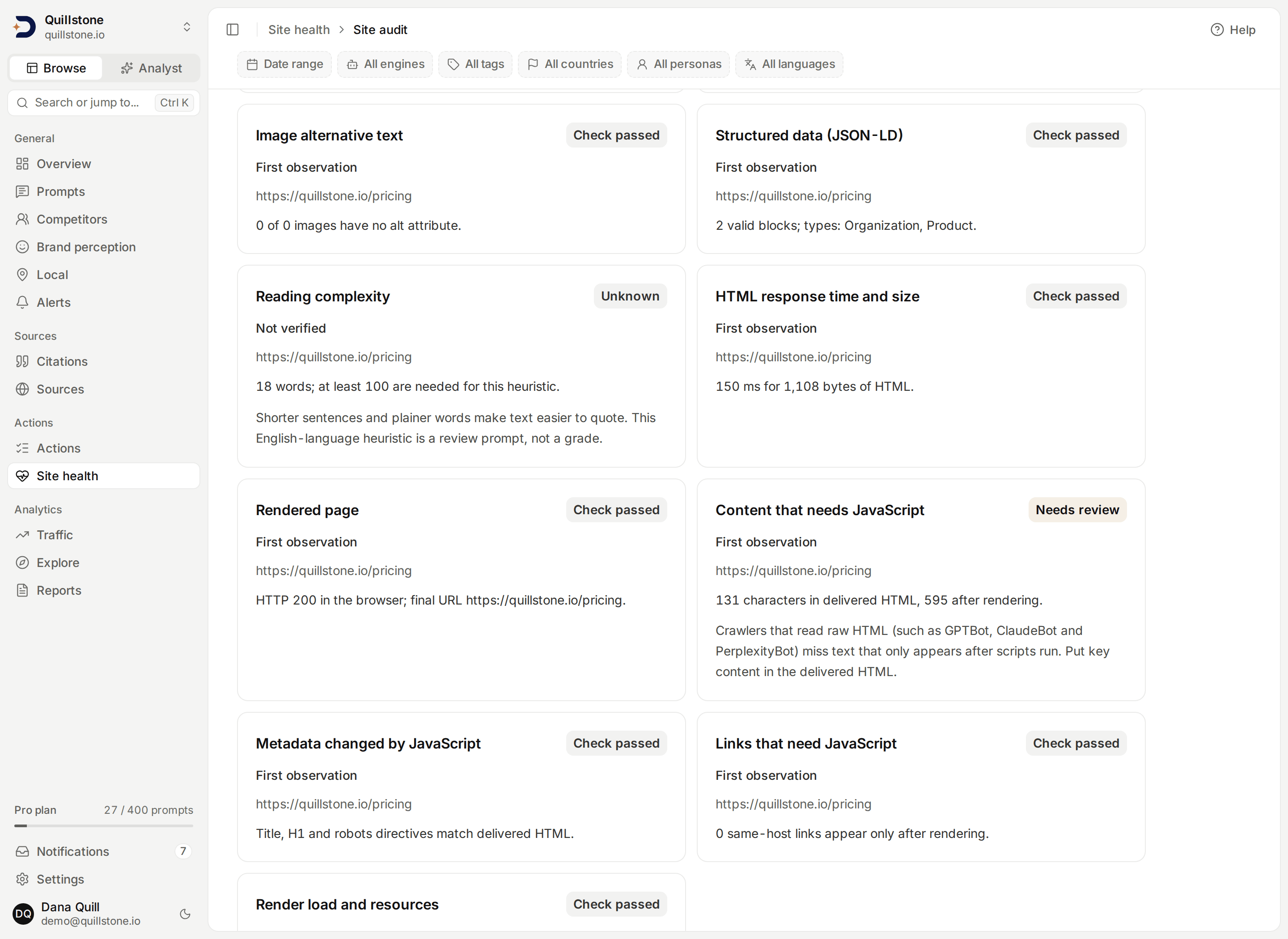This screenshot has width=1288, height=939.
Task: Switch to Browse tab
Action: [56, 68]
